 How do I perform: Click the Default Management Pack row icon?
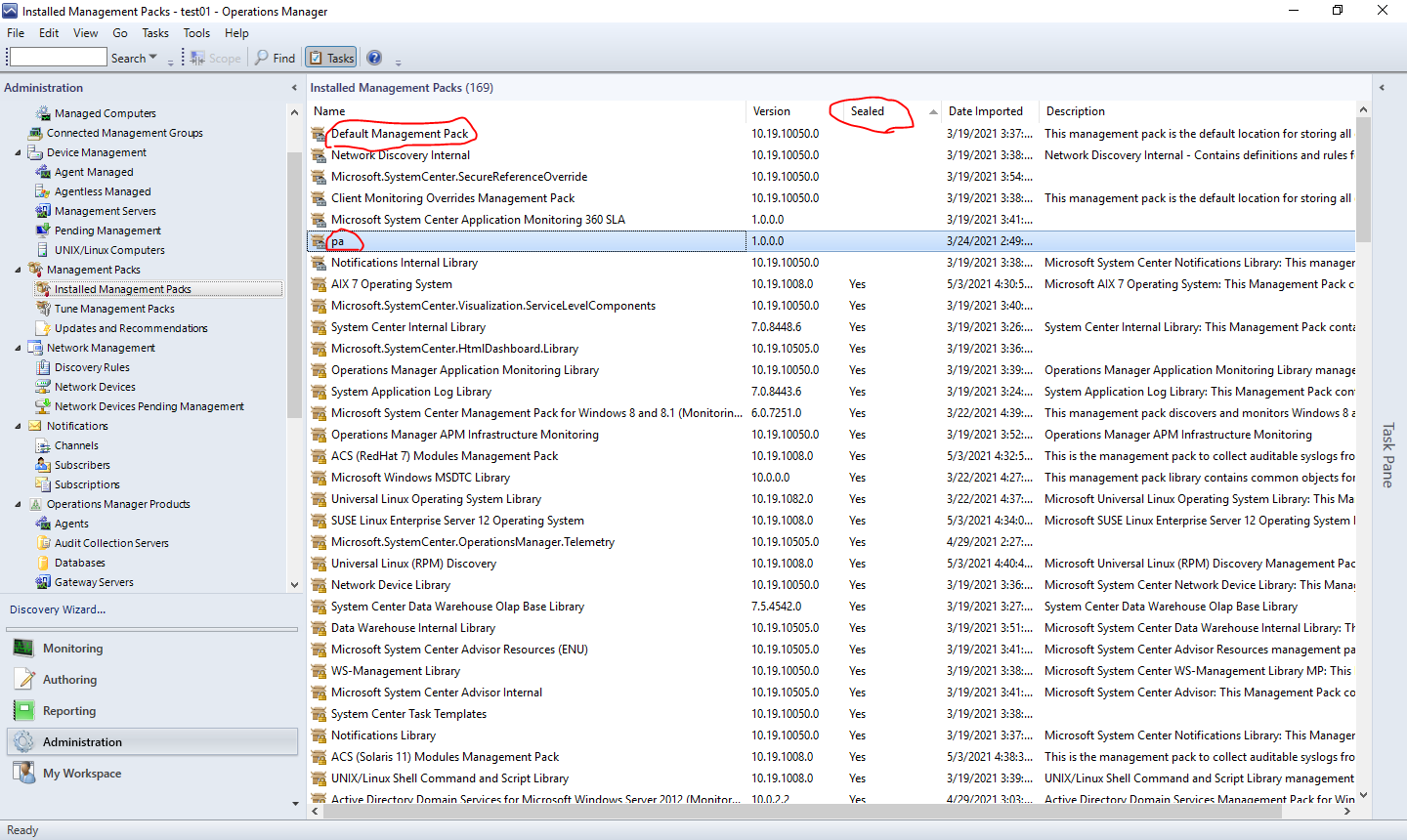pos(319,134)
